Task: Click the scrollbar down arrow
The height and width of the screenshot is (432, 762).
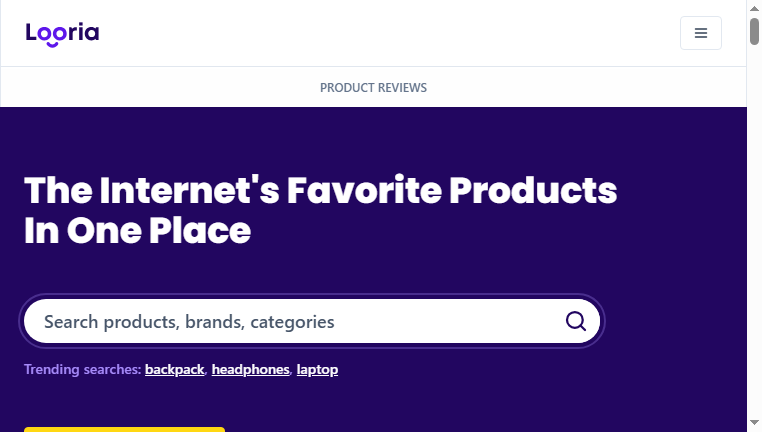Action: click(754, 423)
